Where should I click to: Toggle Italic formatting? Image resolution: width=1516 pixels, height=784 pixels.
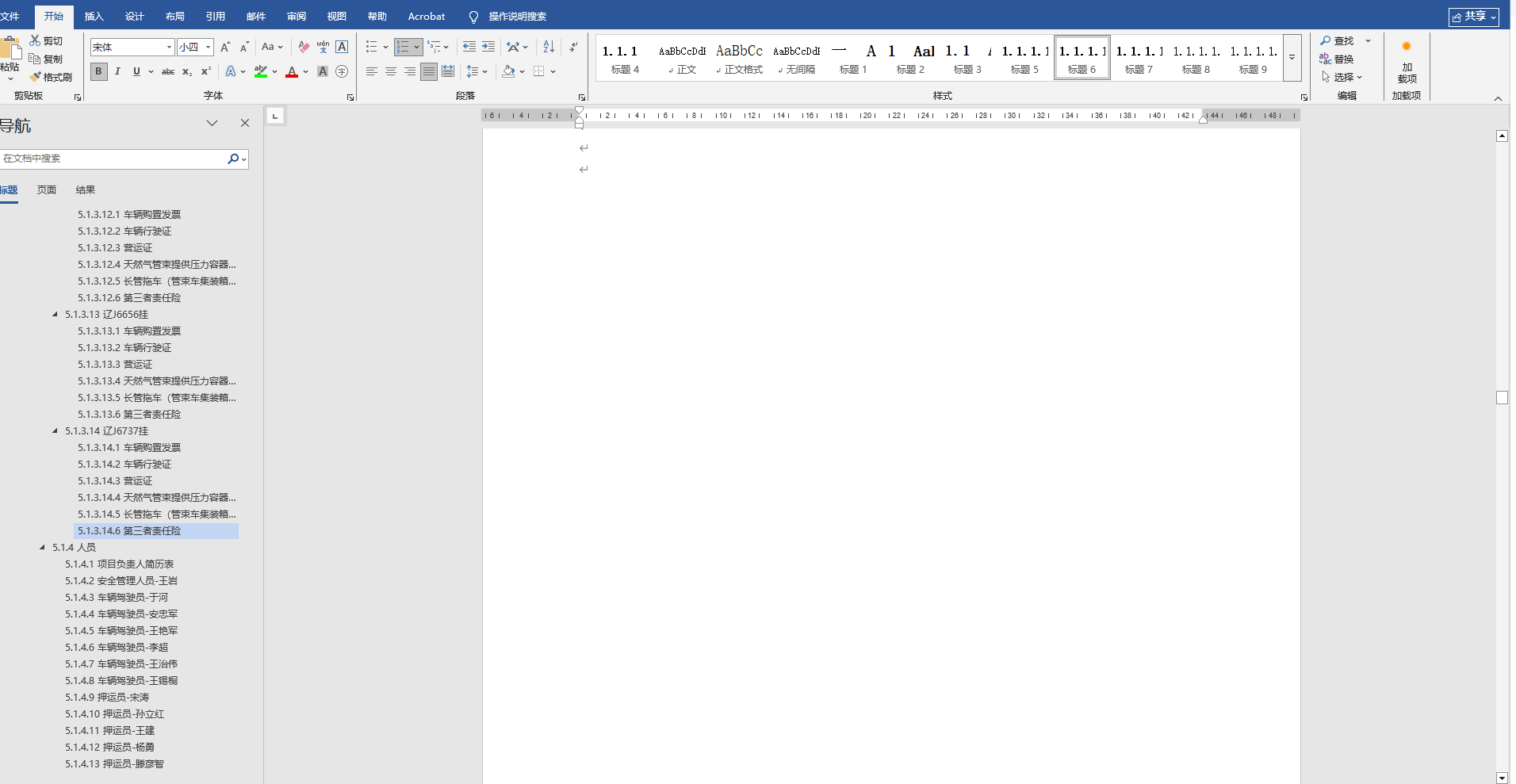click(117, 71)
